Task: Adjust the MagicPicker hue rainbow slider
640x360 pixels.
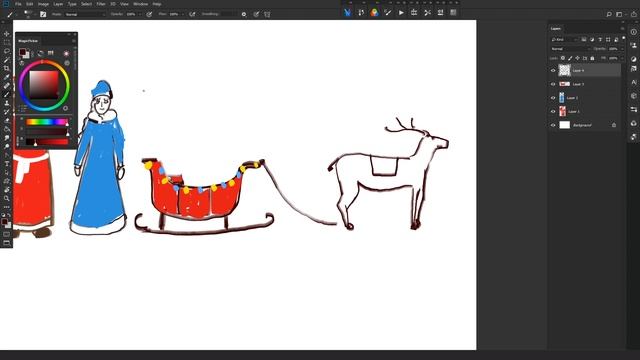Action: [x=46, y=122]
